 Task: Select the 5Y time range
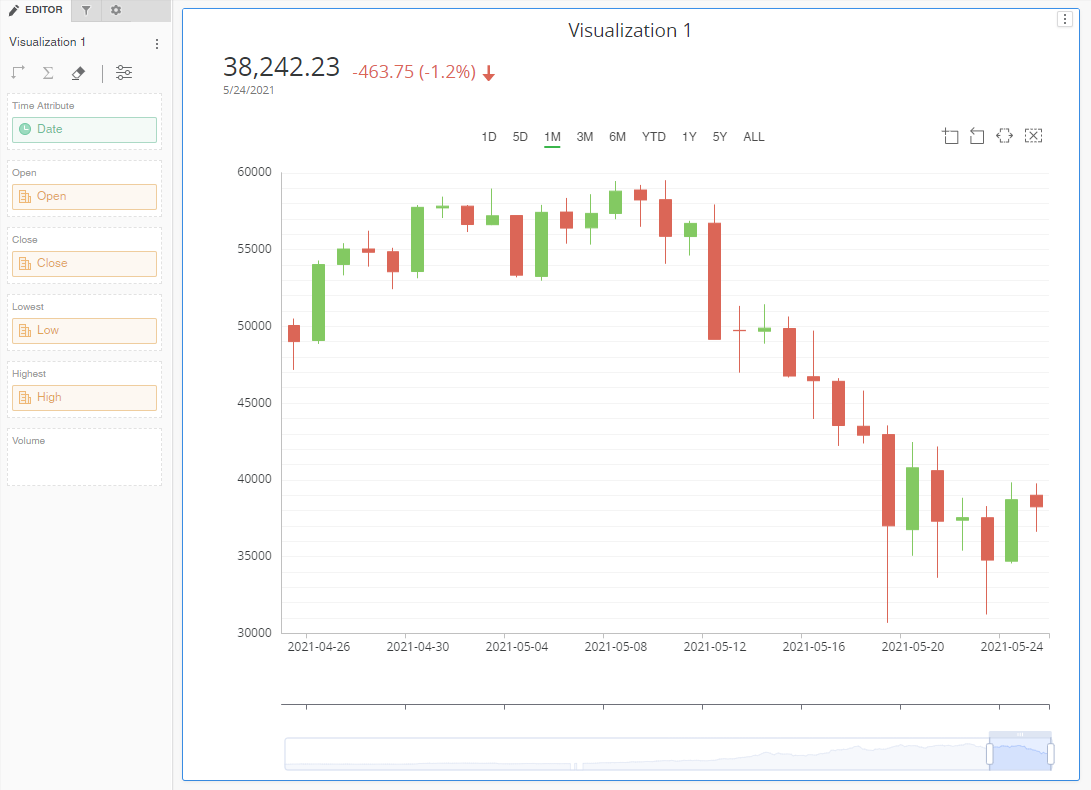[x=720, y=137]
